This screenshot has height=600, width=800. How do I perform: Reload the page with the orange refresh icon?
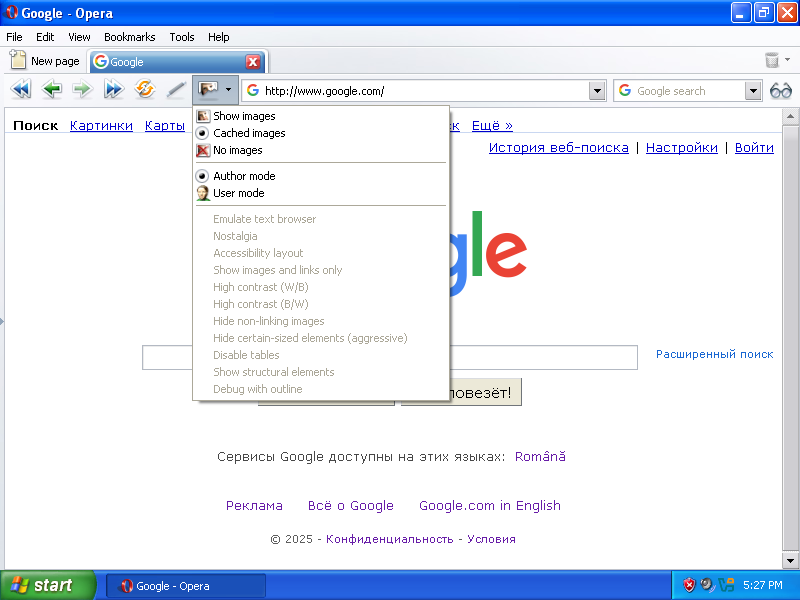(x=145, y=89)
